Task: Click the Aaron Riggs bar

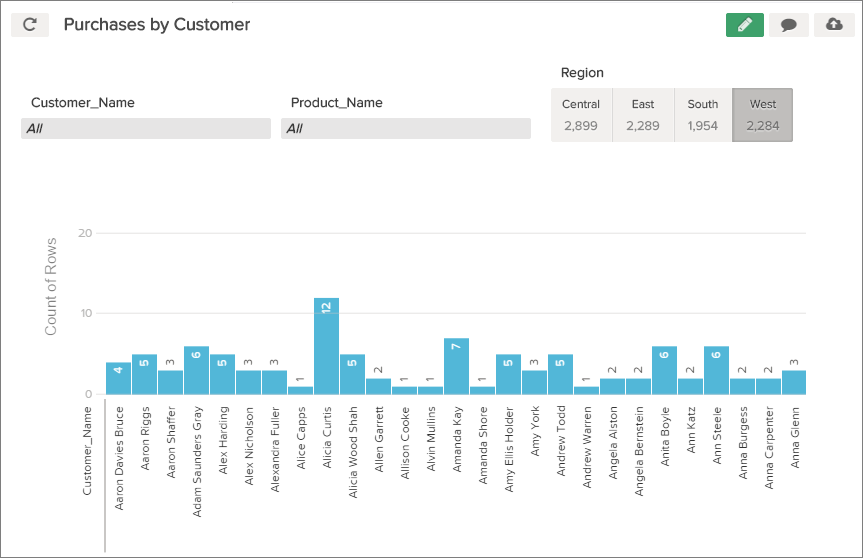Action: pyautogui.click(x=144, y=374)
